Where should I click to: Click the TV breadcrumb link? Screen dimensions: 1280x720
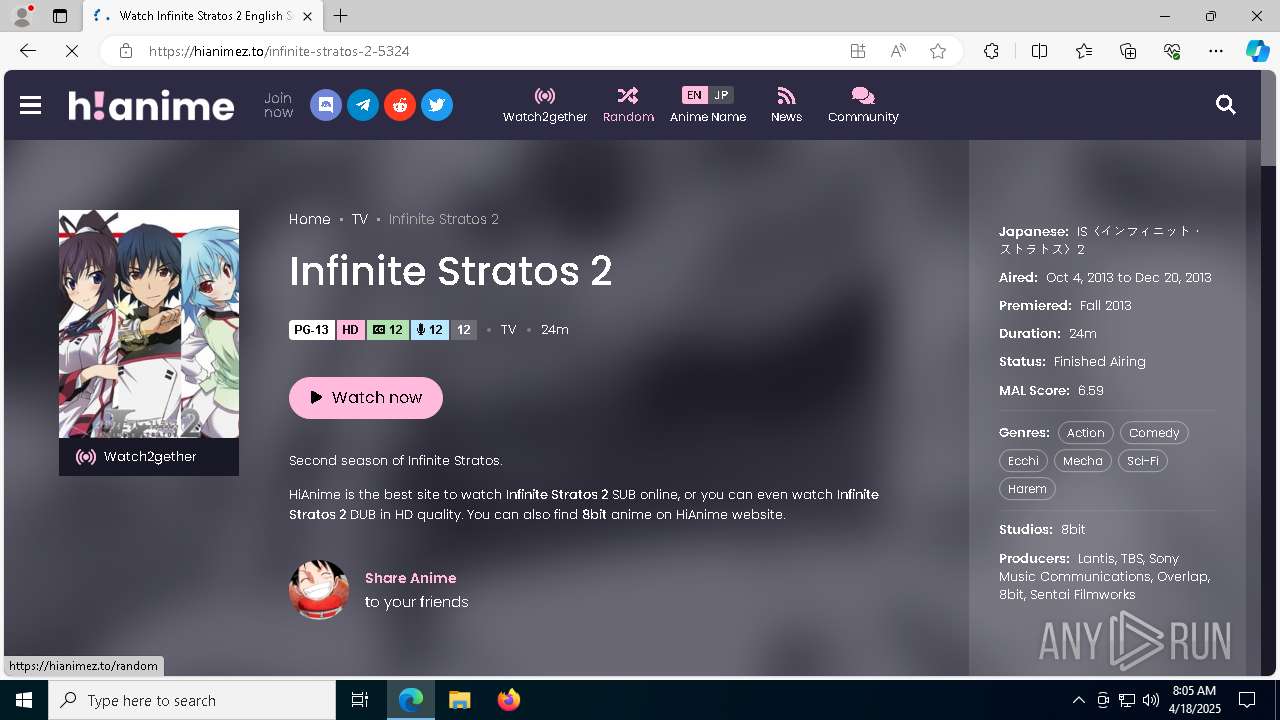(x=360, y=219)
